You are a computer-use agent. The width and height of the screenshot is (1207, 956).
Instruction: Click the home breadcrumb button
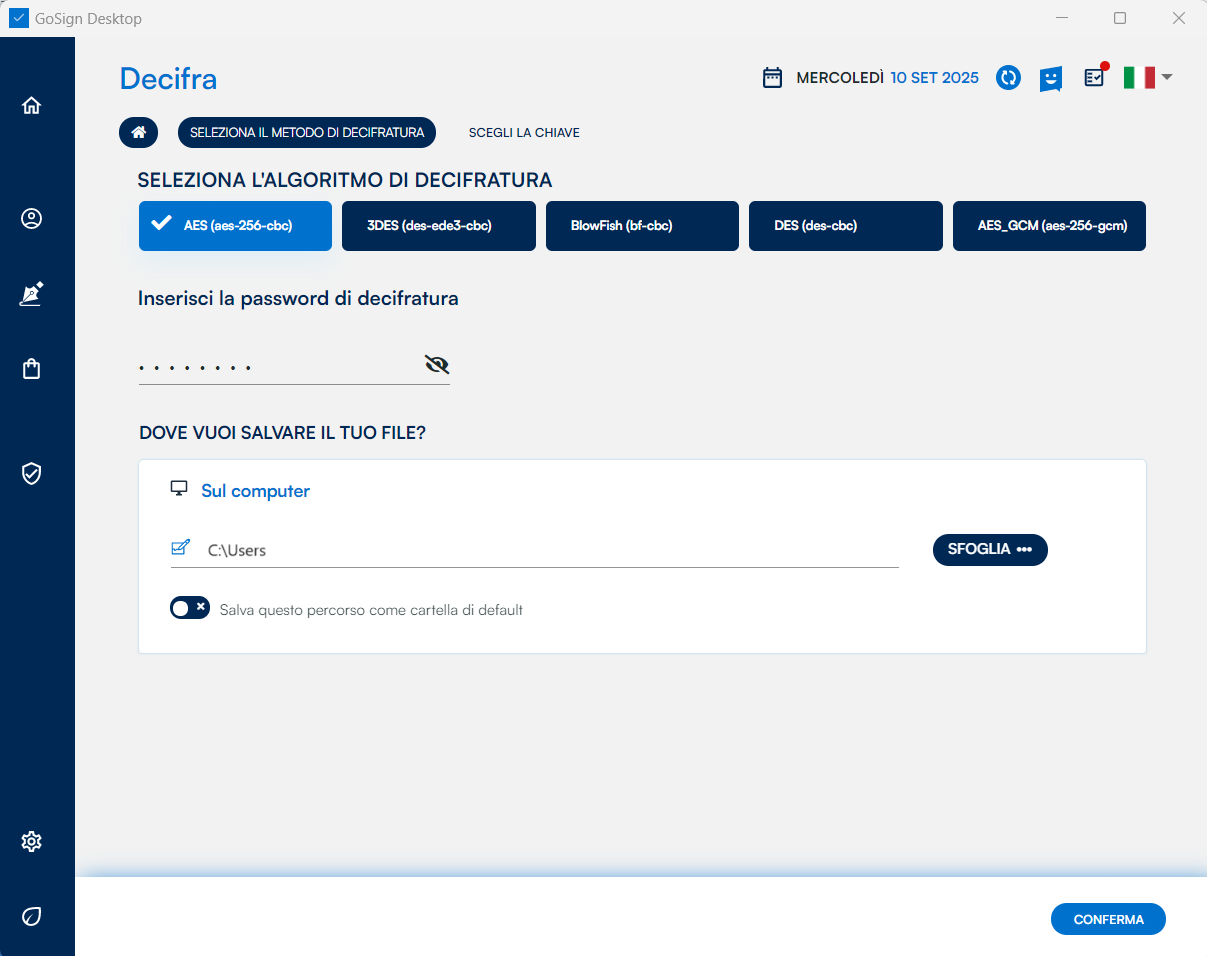[x=139, y=133]
